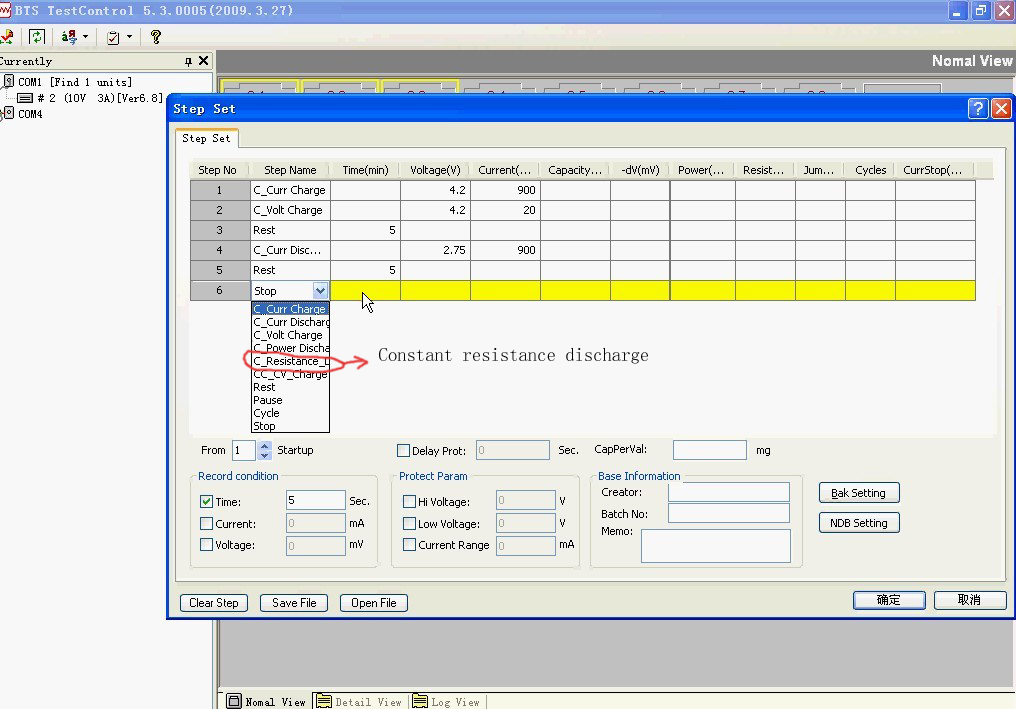Image resolution: width=1016 pixels, height=709 pixels.
Task: Click the Step Set dialog help icon
Action: (977, 108)
